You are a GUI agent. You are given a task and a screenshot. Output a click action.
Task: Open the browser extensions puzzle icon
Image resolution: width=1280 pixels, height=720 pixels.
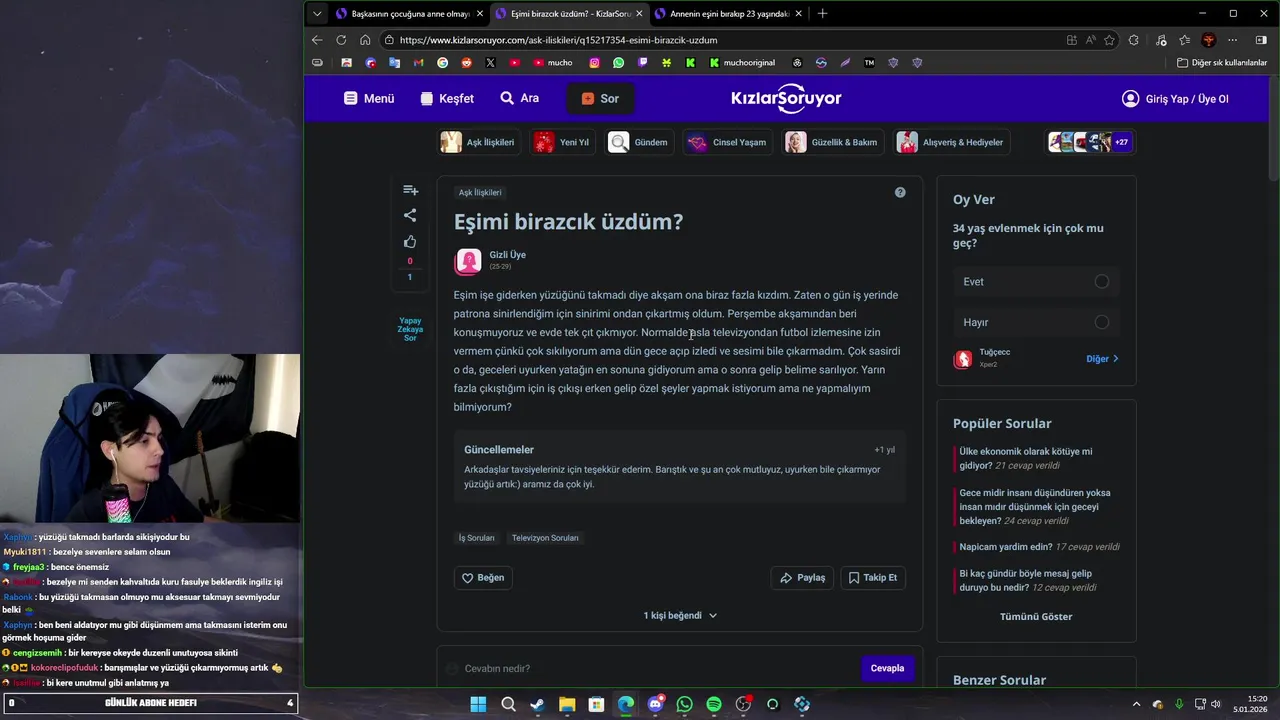pos(1133,40)
